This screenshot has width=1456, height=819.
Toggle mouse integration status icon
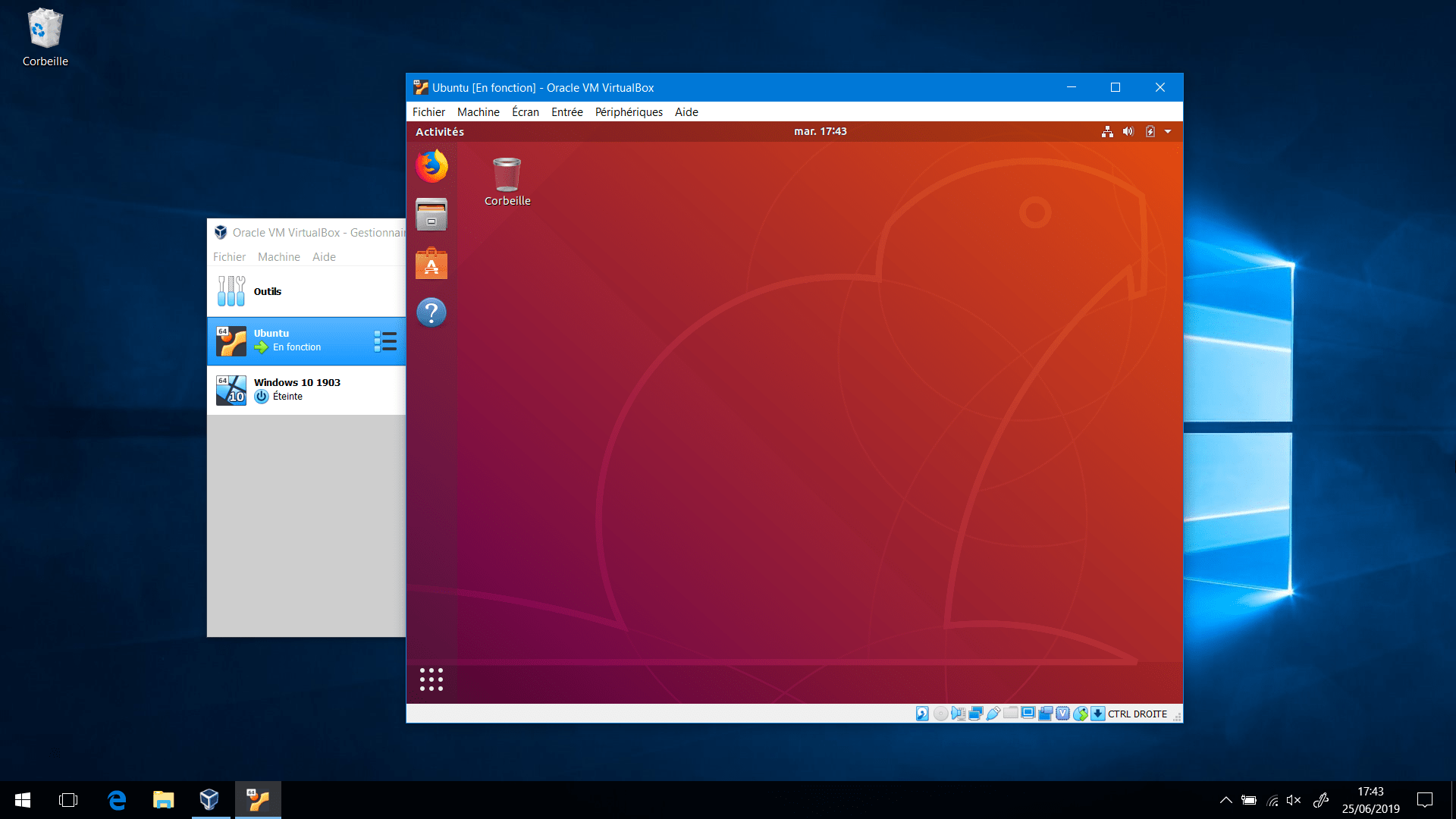click(x=1081, y=714)
